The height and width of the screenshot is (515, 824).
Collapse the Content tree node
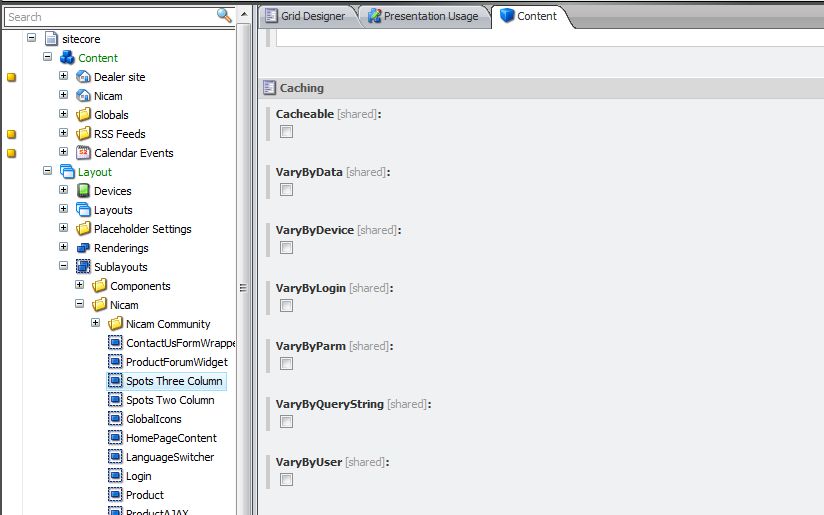pyautogui.click(x=47, y=56)
